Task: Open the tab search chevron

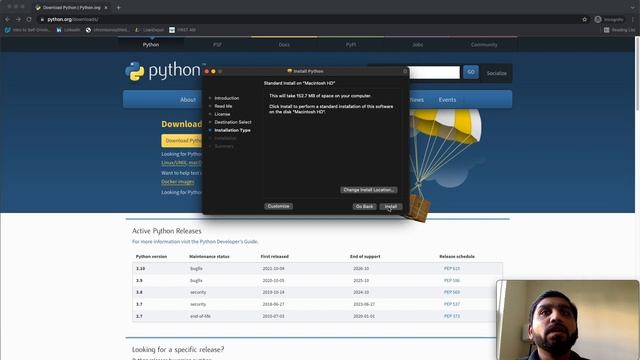Action: point(633,7)
